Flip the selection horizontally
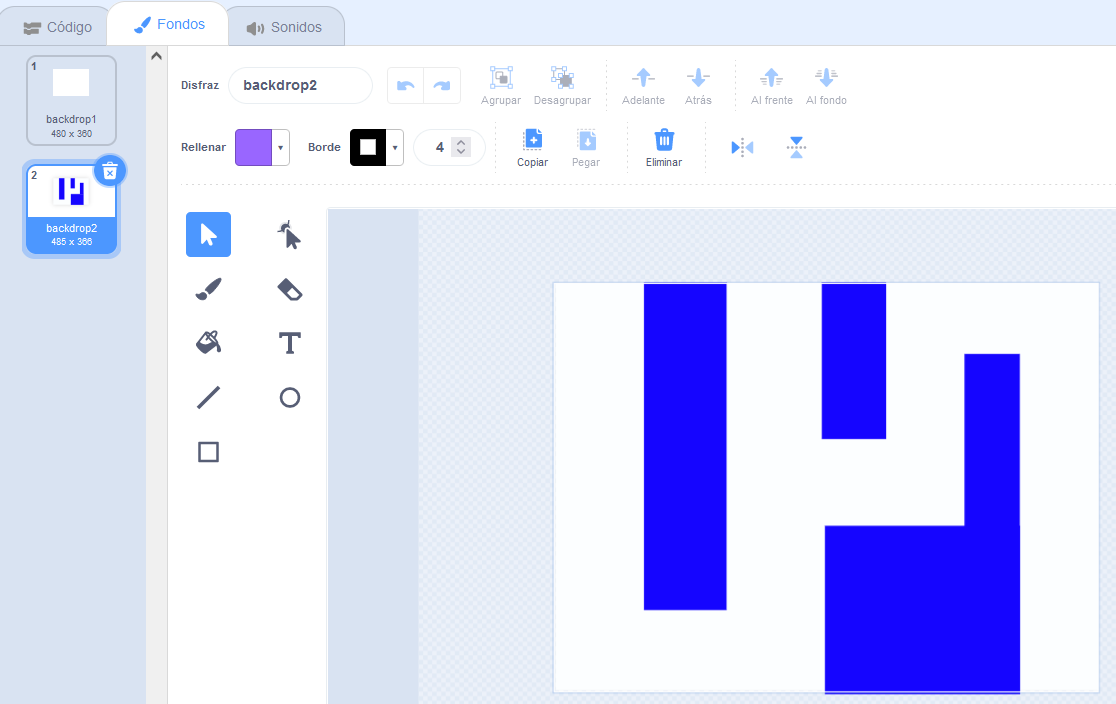 click(x=742, y=147)
